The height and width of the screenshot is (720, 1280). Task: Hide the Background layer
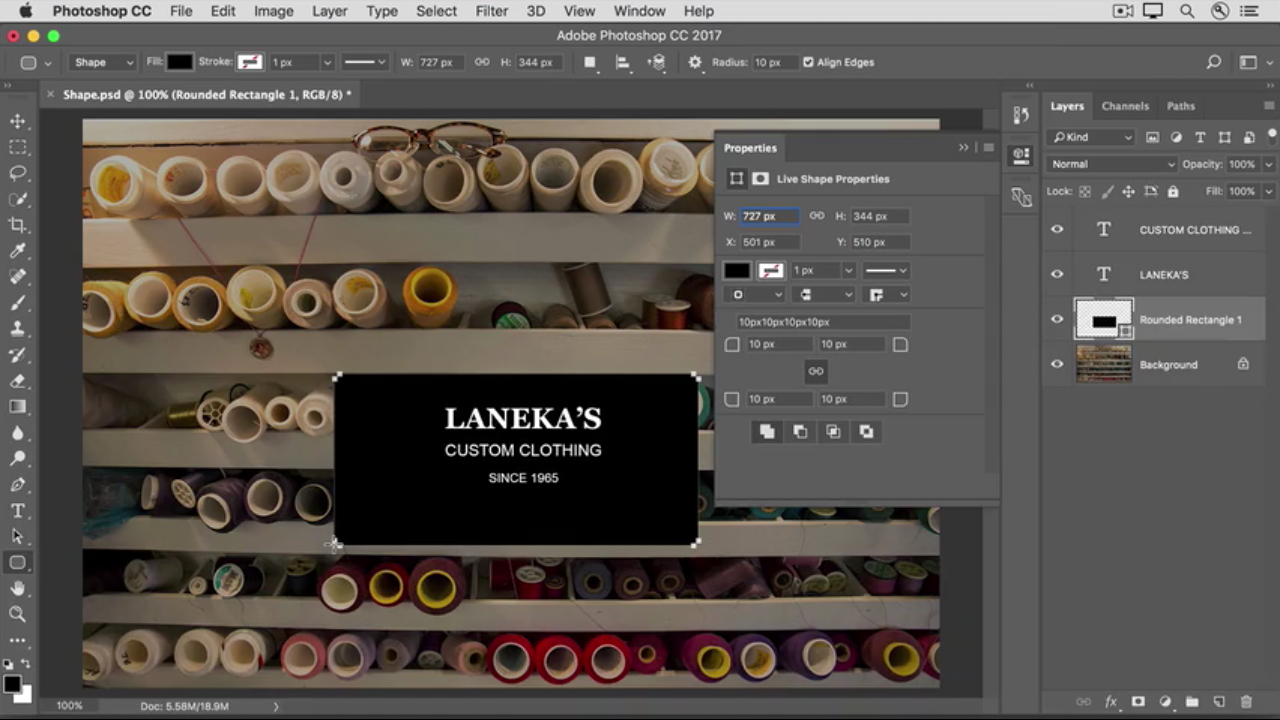tap(1057, 365)
